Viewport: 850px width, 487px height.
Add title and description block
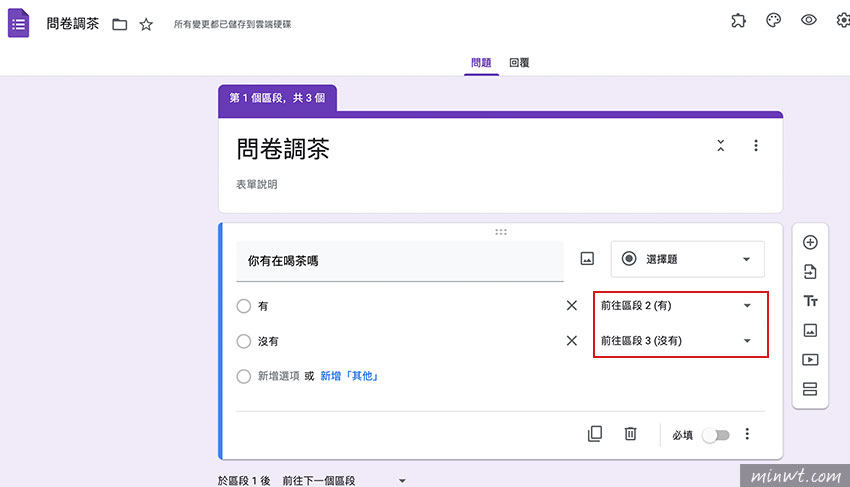810,301
